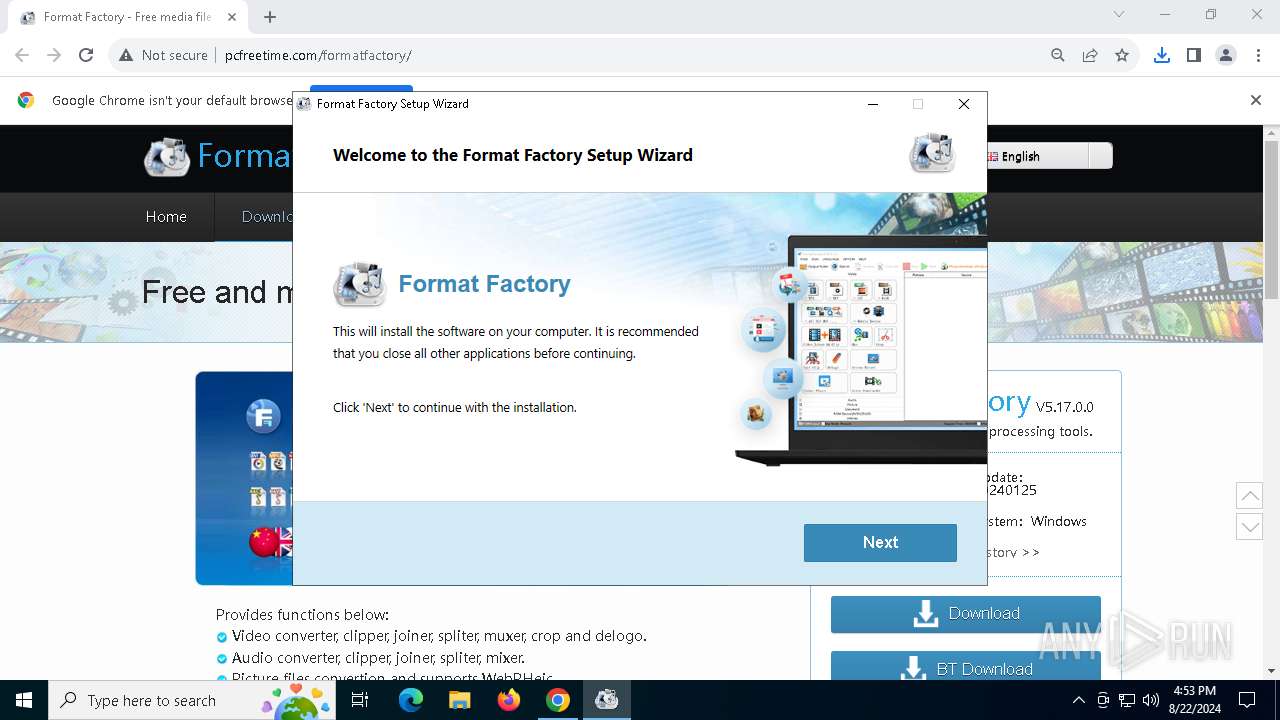This screenshot has height=720, width=1280.
Task: Launch Microsoft Edge from the taskbar
Action: (411, 700)
